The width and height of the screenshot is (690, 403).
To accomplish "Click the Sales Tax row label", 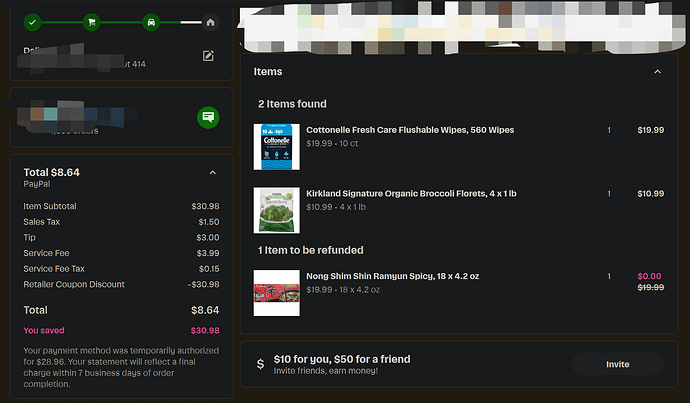I will coord(41,222).
